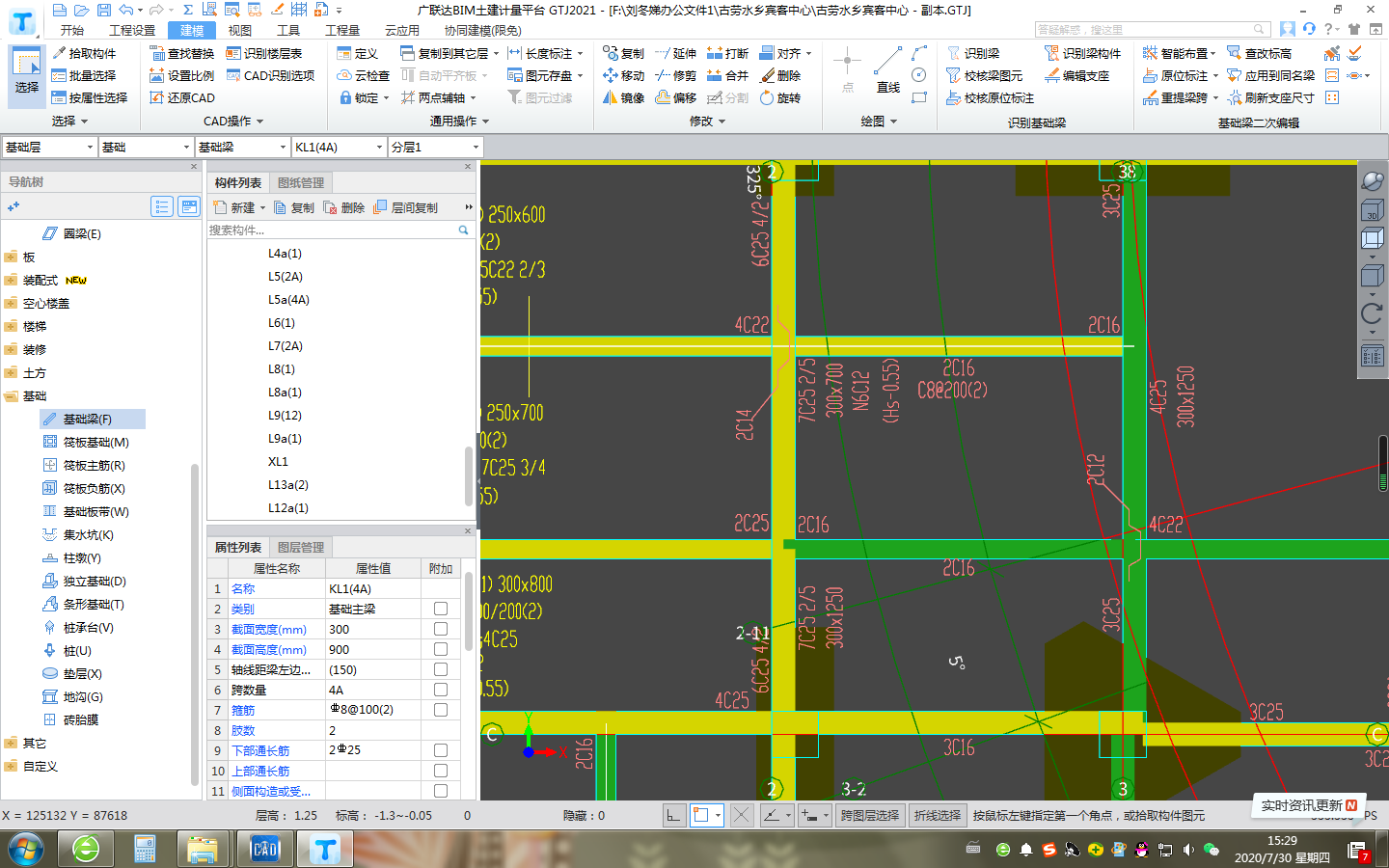1389x868 pixels.
Task: Switch to 图纸管理 tab
Action: pyautogui.click(x=301, y=182)
